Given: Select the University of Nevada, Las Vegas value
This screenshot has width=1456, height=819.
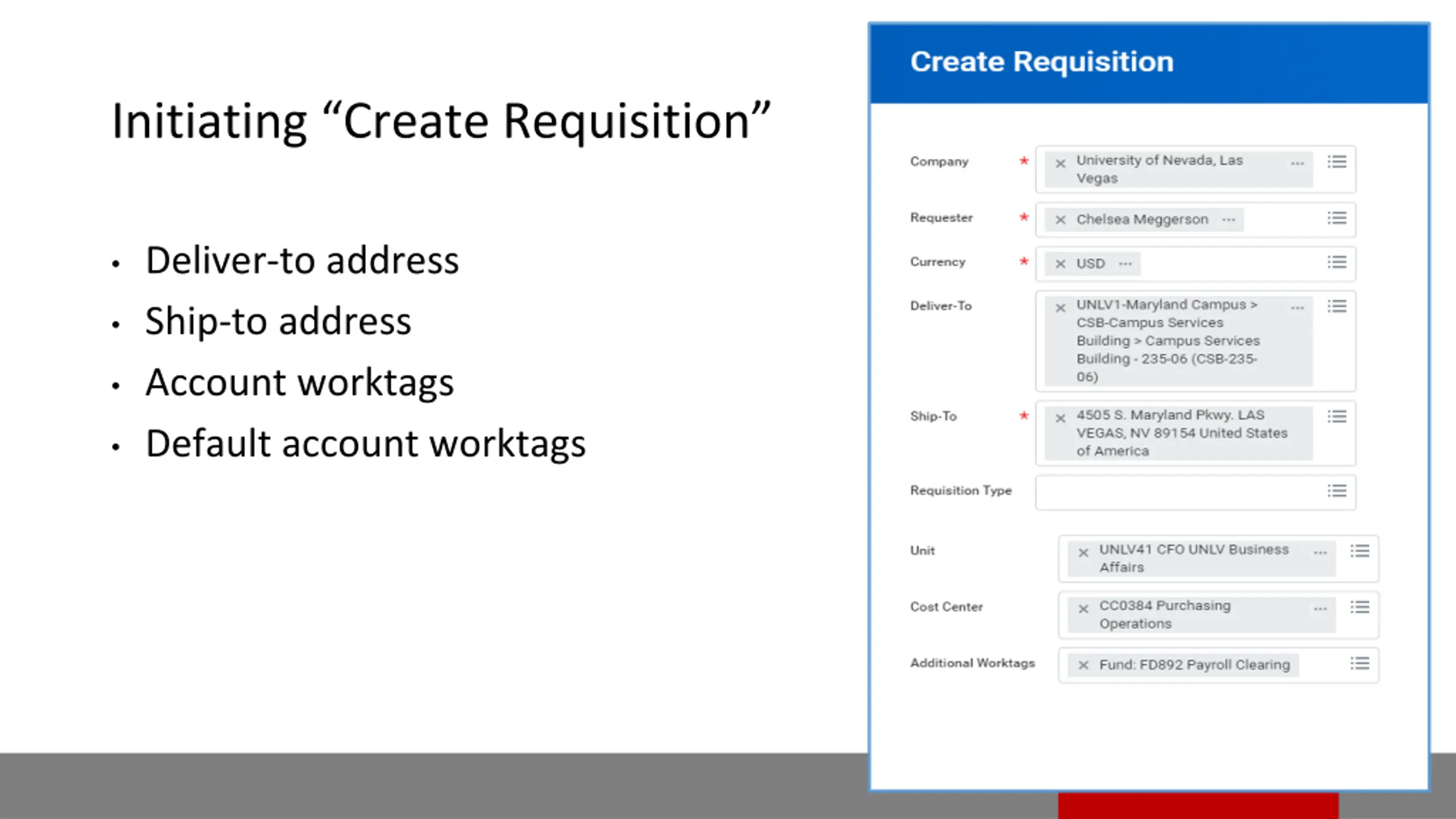Looking at the screenshot, I should pyautogui.click(x=1160, y=169).
